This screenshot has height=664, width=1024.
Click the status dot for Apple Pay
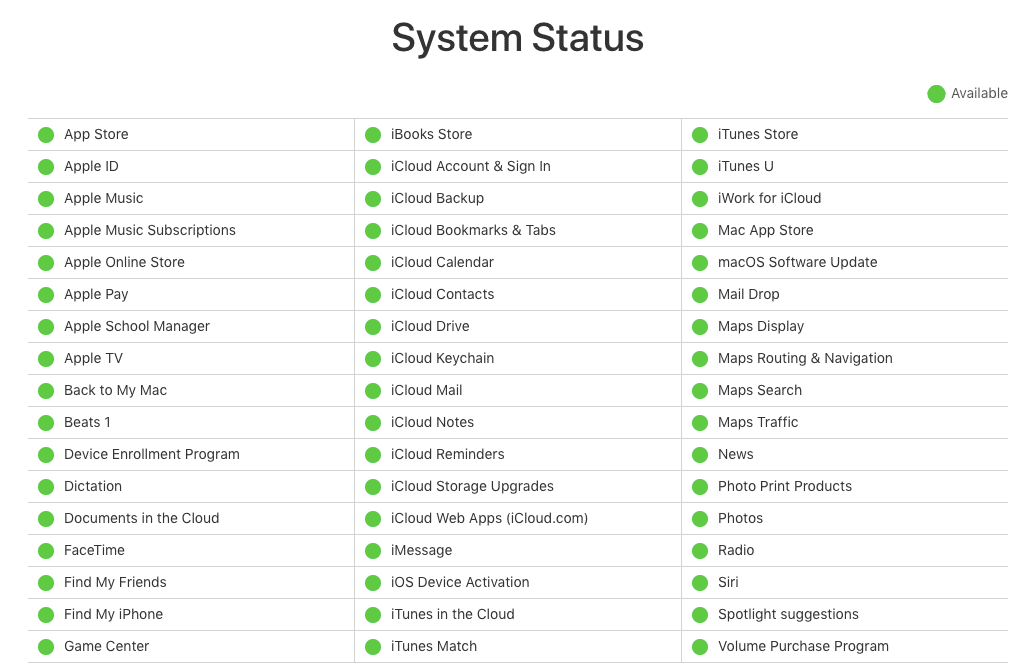[46, 295]
